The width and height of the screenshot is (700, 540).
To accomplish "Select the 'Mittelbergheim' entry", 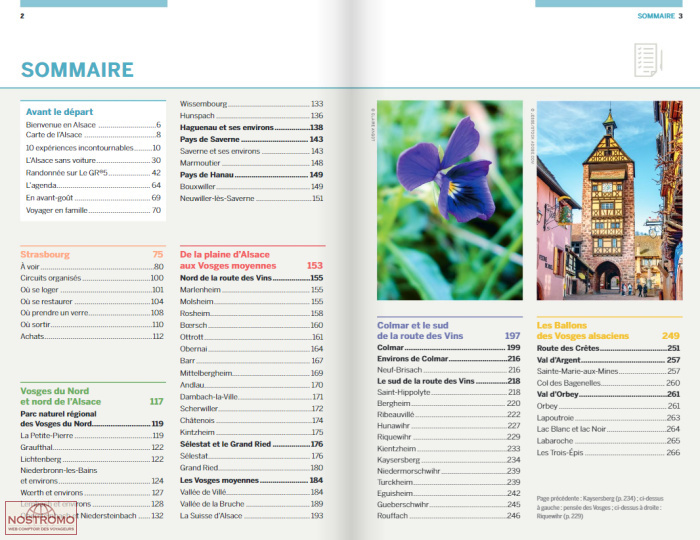I will [251, 373].
